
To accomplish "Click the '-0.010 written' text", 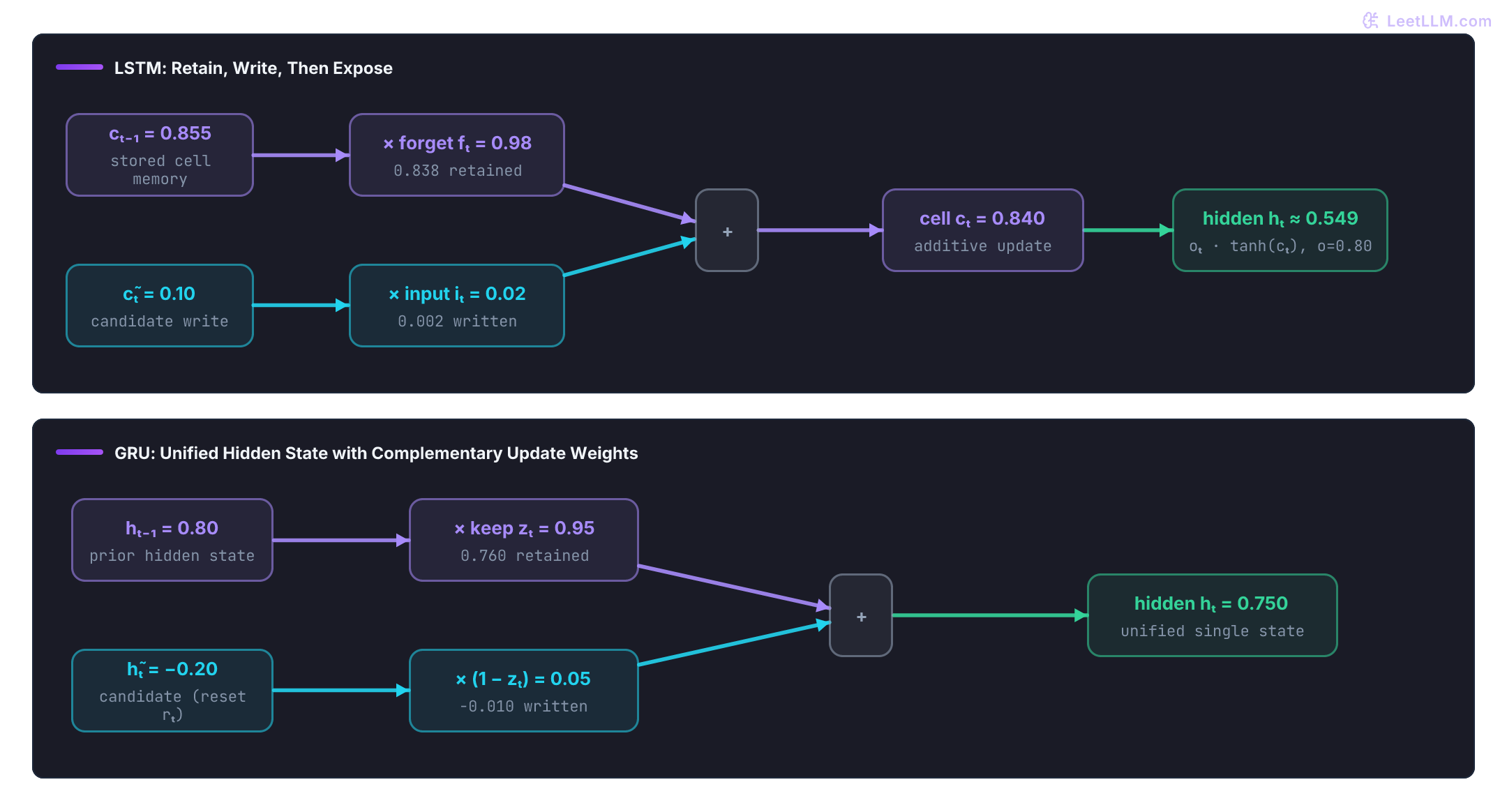I will coord(523,707).
